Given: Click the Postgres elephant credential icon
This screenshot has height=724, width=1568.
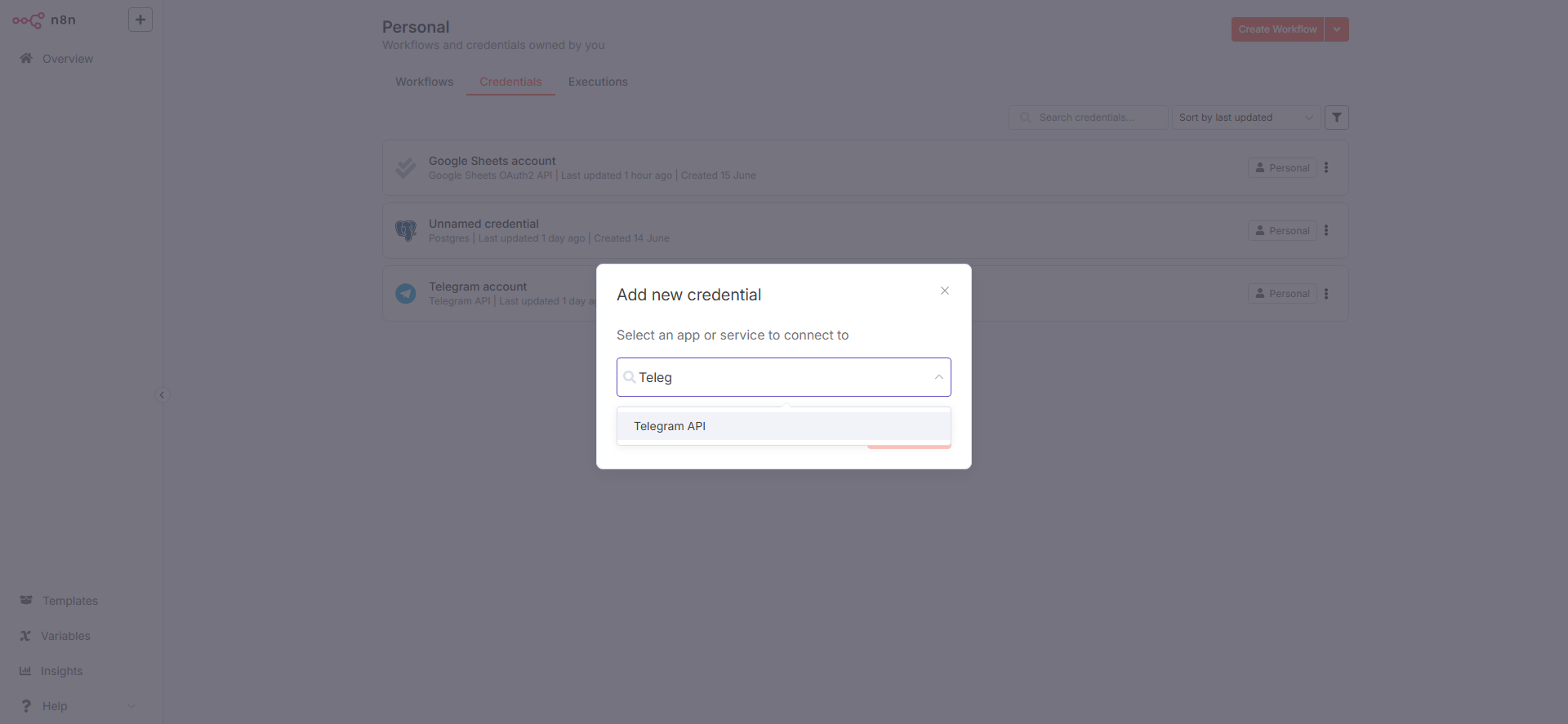Looking at the screenshot, I should (x=406, y=230).
